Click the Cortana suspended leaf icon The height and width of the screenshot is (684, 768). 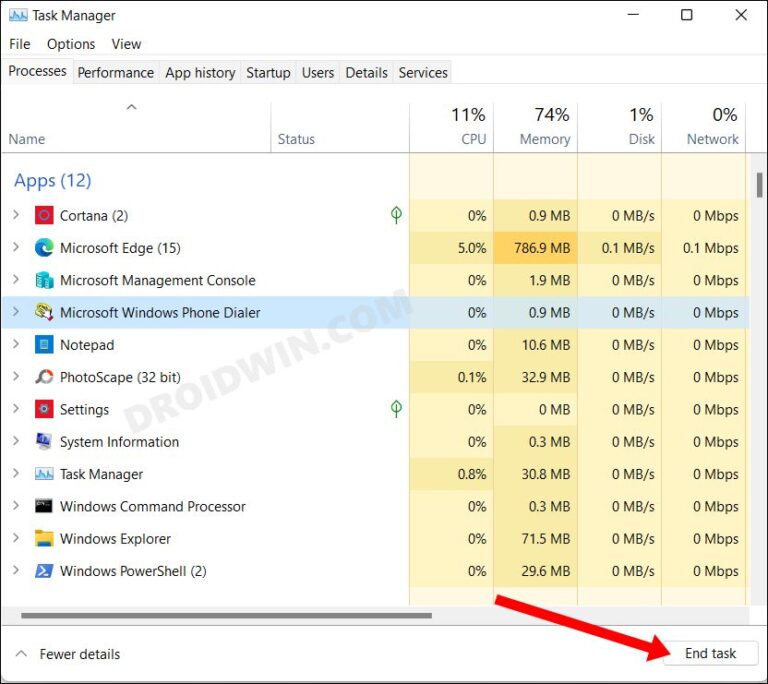(396, 215)
